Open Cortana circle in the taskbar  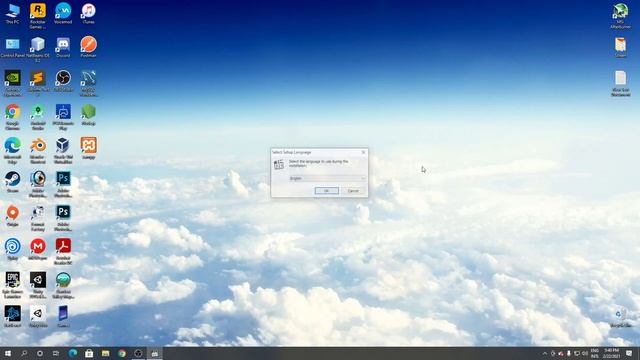point(40,353)
